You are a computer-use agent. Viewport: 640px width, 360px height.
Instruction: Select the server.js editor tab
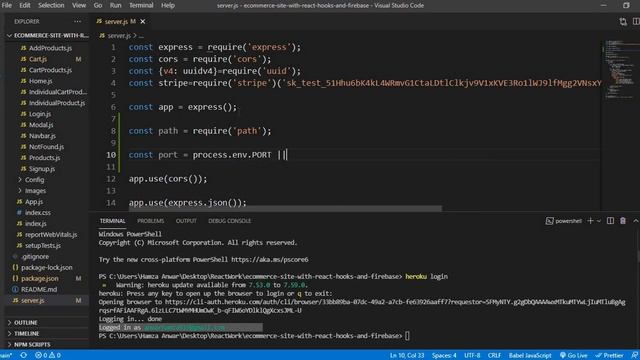(120, 21)
